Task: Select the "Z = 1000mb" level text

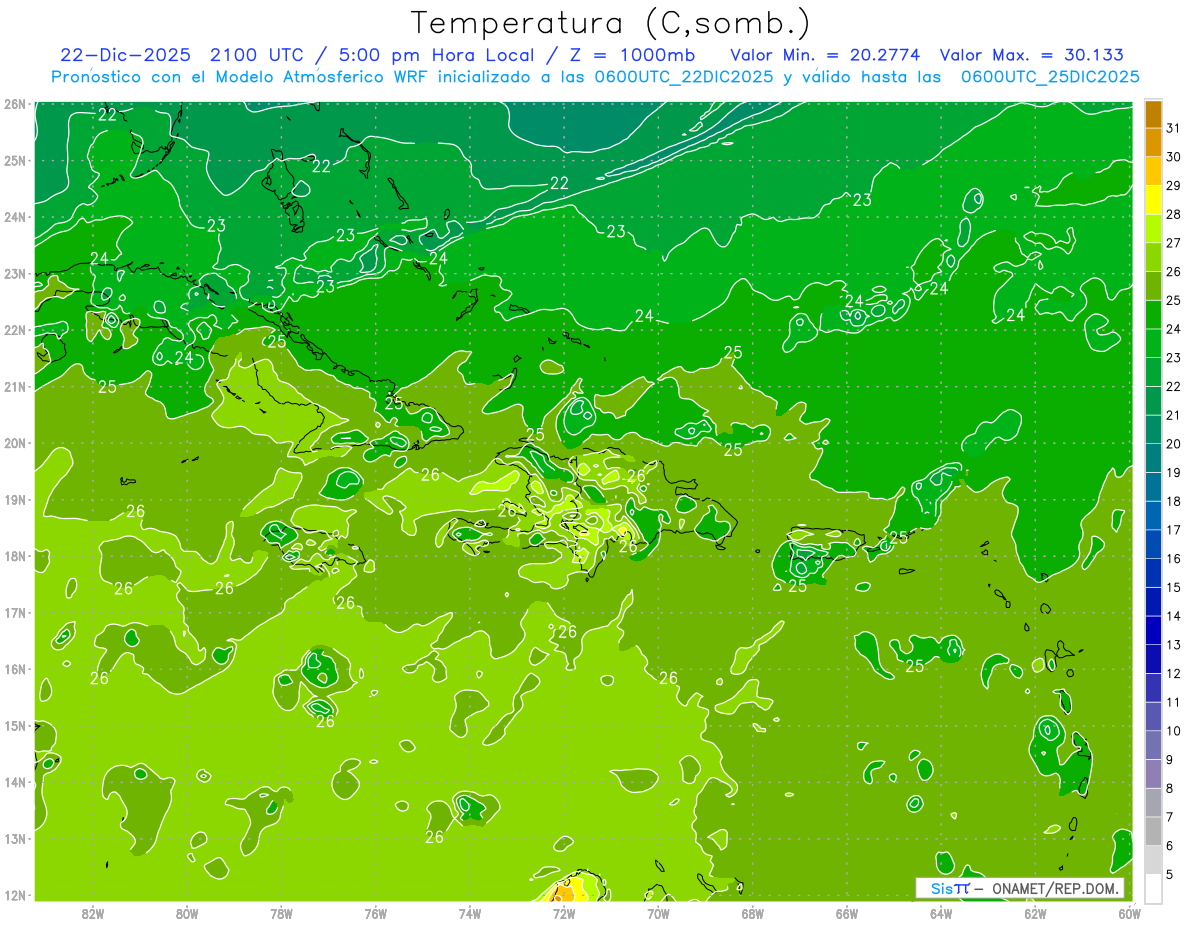Action: click(635, 55)
